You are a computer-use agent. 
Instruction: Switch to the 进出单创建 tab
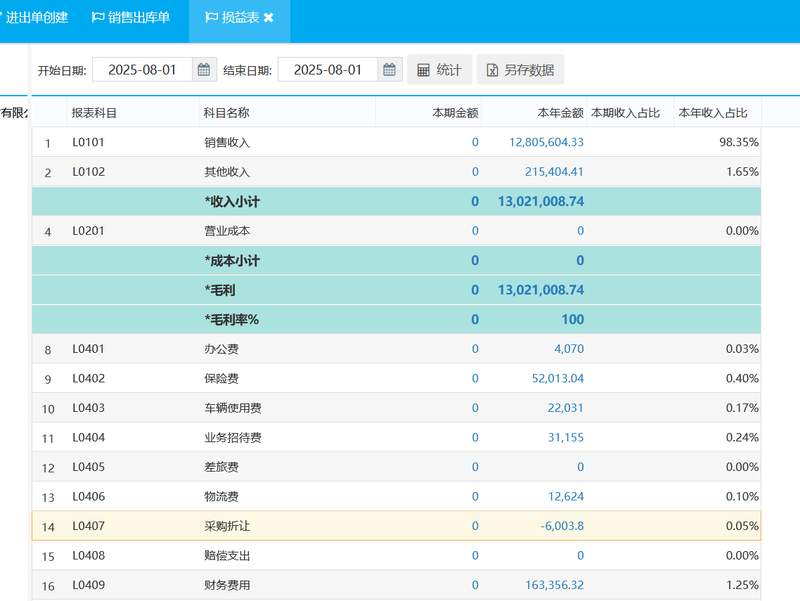point(36,17)
